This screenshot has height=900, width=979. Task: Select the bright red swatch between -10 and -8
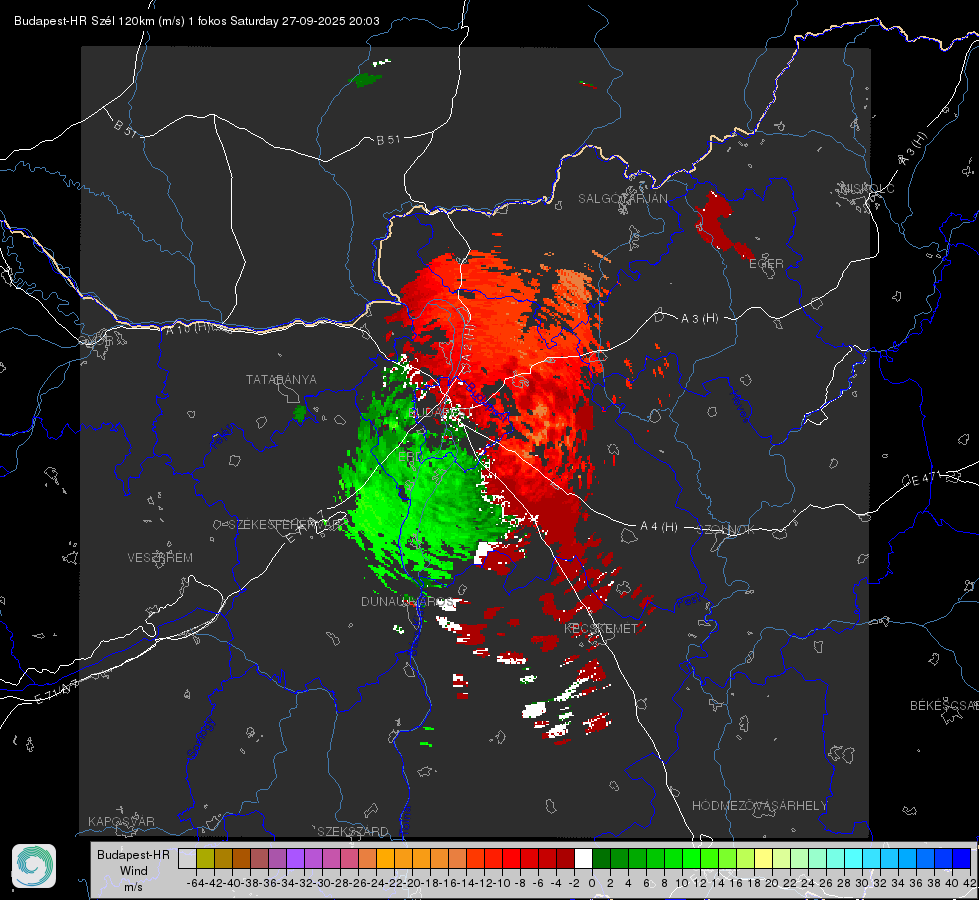[x=511, y=859]
